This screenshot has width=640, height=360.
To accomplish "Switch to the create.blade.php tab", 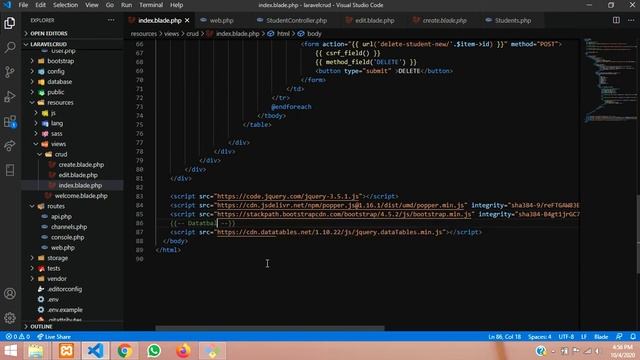I will point(444,20).
